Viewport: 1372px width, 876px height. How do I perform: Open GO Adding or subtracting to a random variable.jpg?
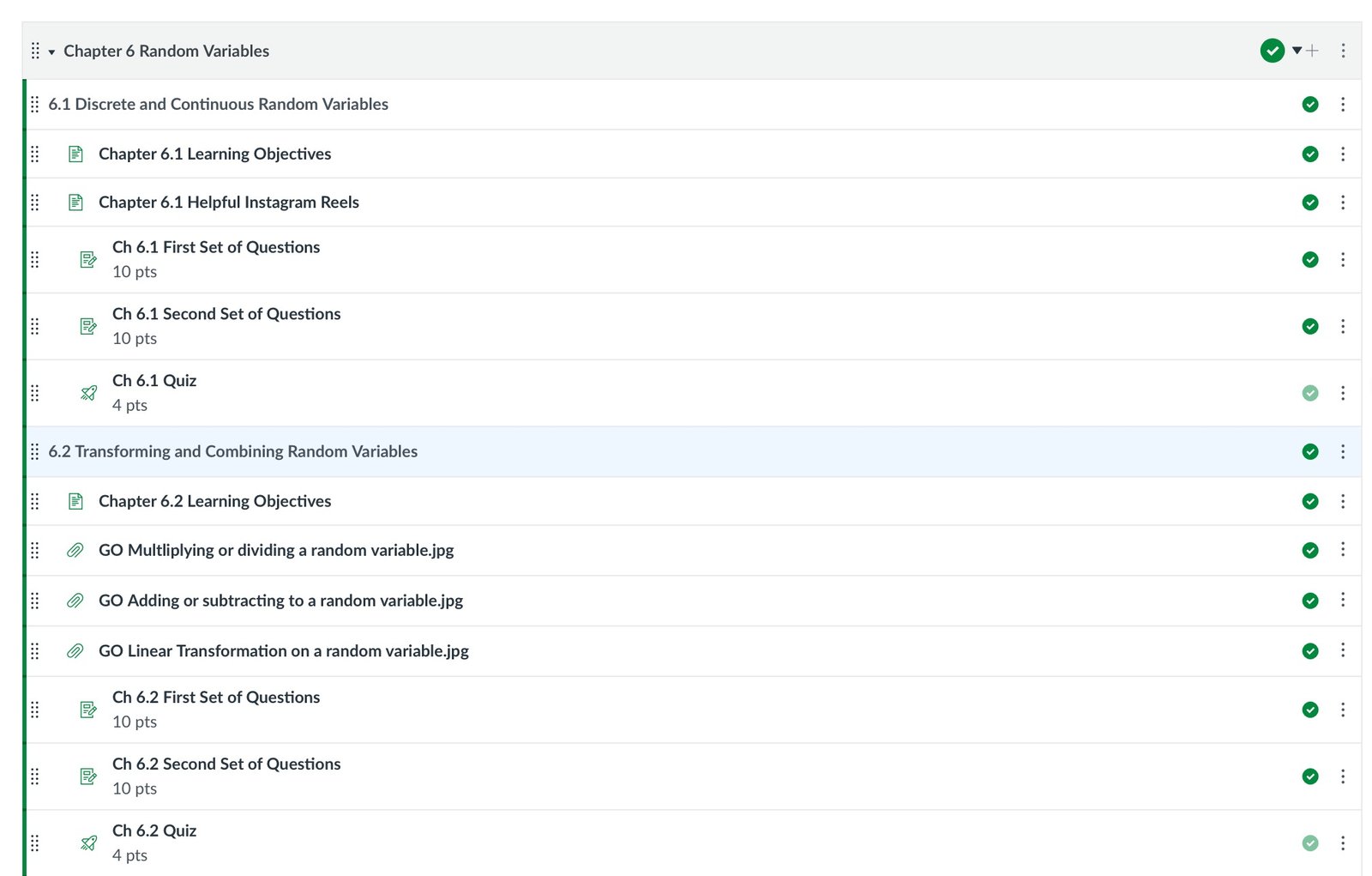pyautogui.click(x=280, y=601)
